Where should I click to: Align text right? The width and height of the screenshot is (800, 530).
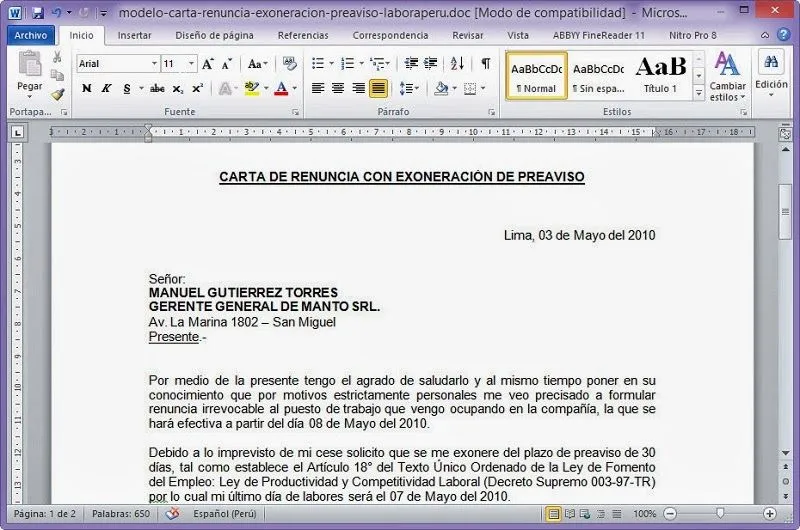click(358, 88)
